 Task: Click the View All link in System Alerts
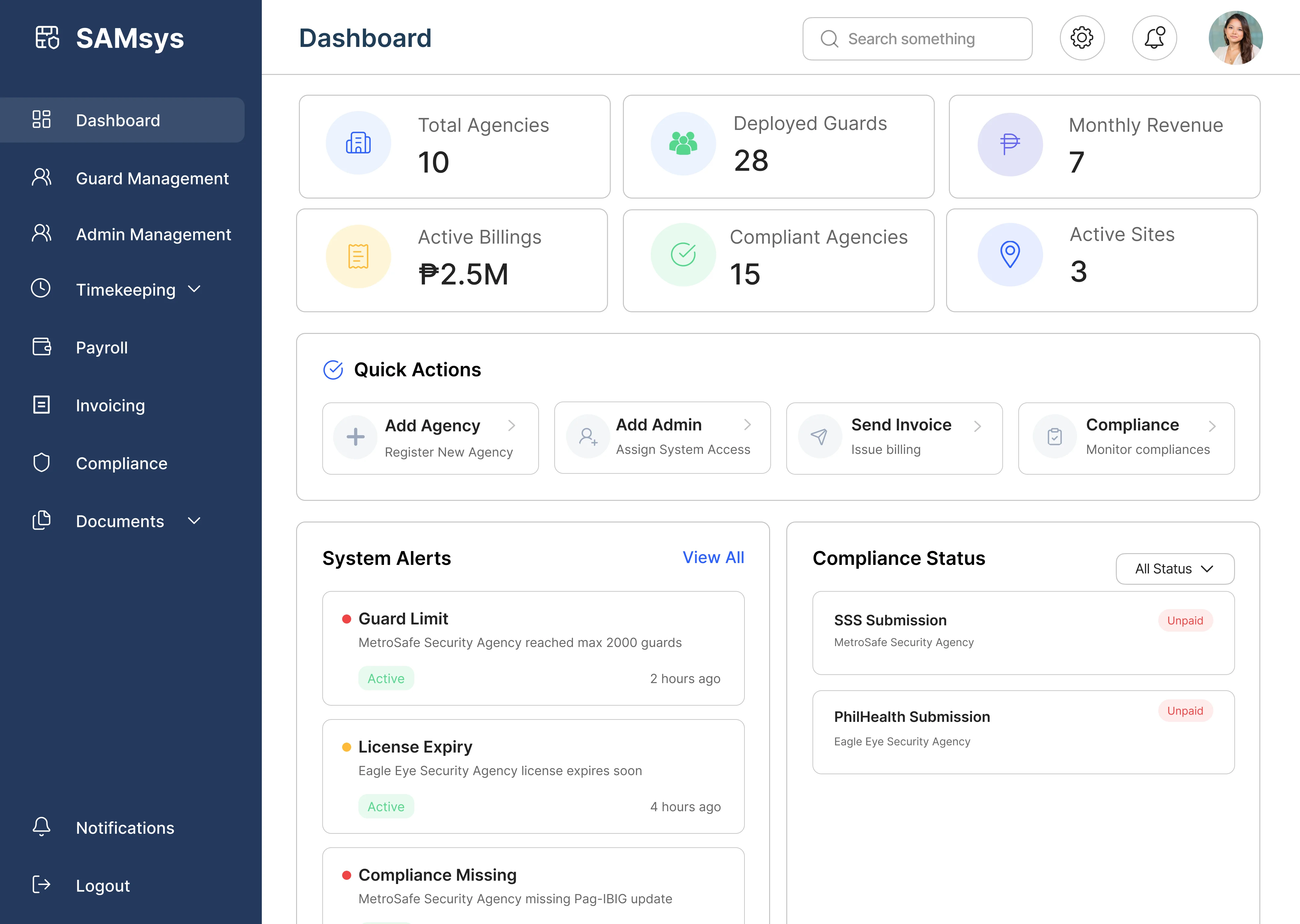point(713,558)
